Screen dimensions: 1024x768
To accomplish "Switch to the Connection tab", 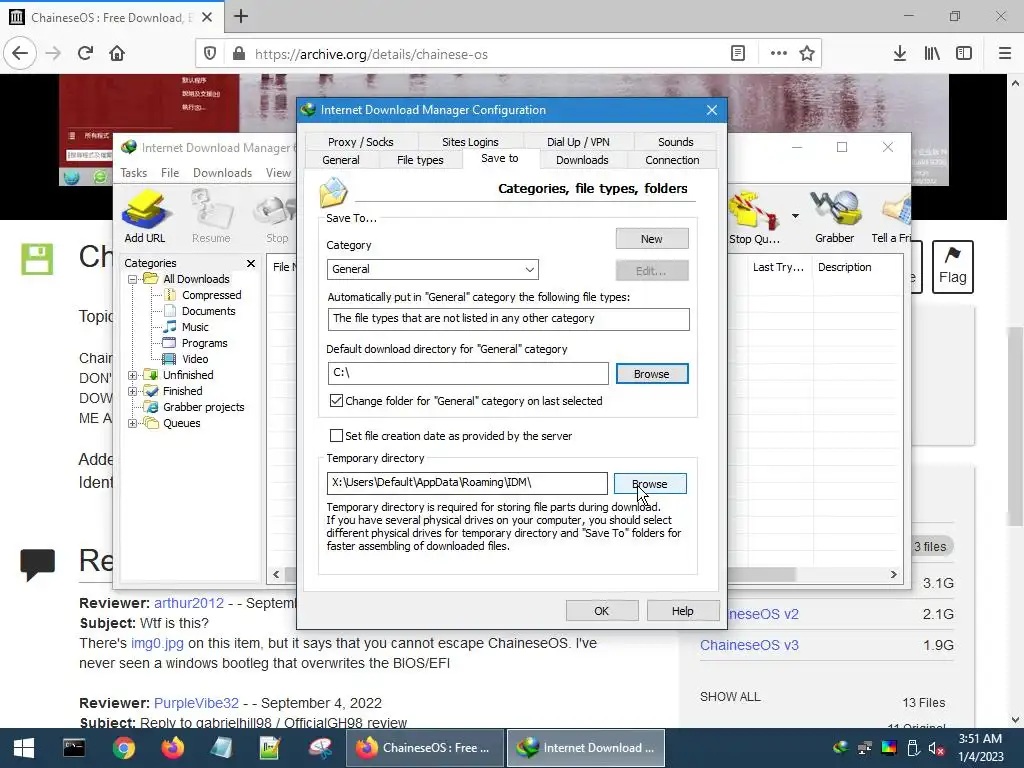I will (672, 160).
